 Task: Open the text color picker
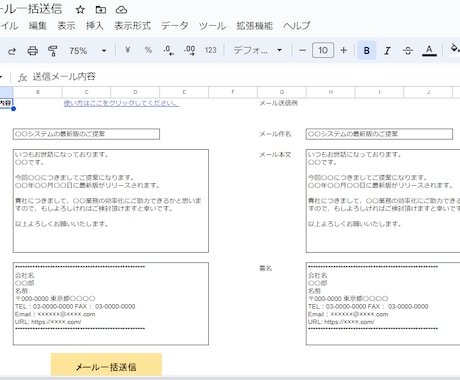429,50
